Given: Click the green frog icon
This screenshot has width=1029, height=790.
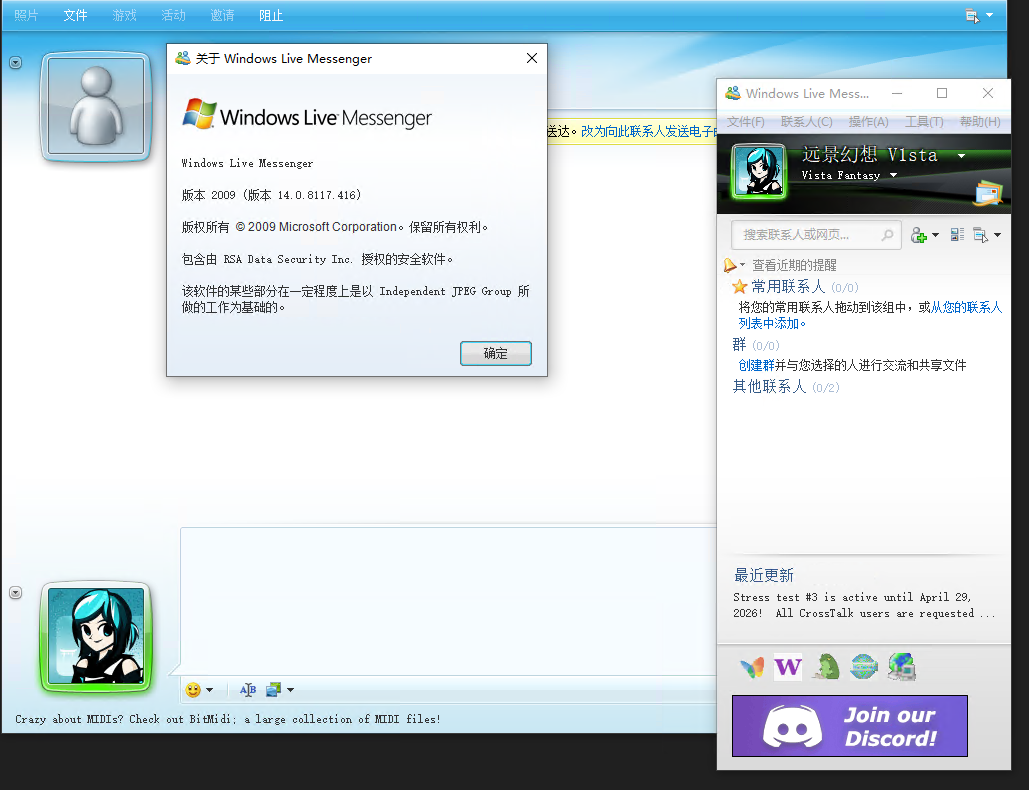Looking at the screenshot, I should coord(826,667).
